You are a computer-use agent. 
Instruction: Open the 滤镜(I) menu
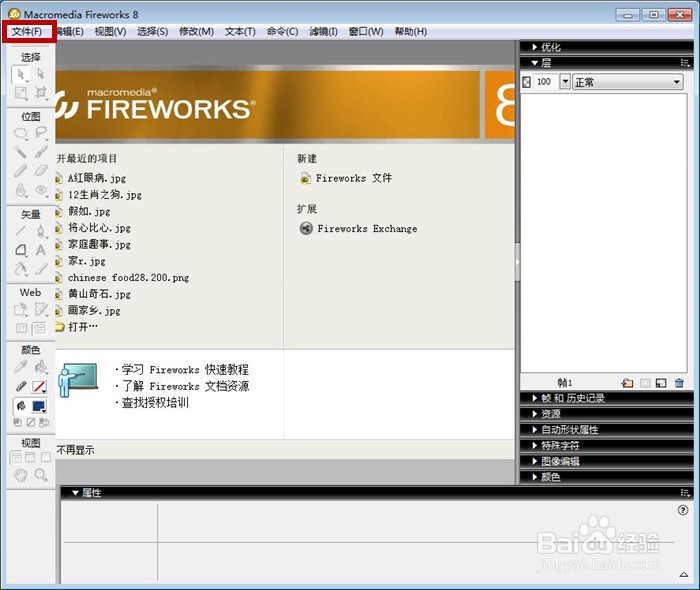point(323,31)
